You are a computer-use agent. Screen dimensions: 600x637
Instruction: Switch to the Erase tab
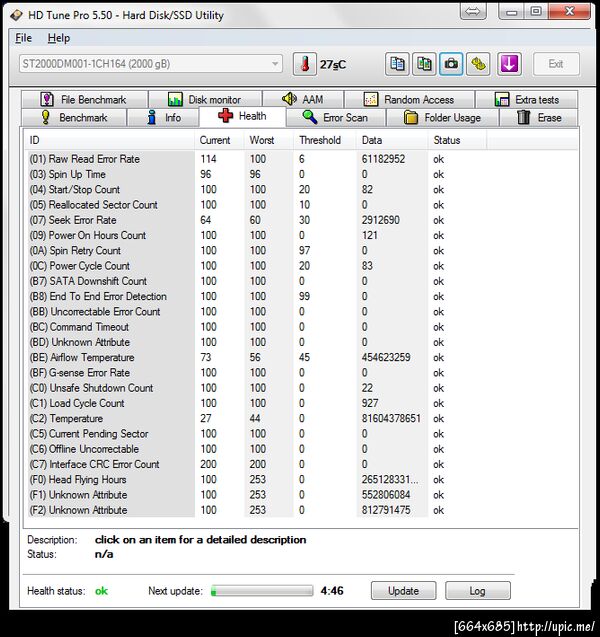tap(539, 117)
